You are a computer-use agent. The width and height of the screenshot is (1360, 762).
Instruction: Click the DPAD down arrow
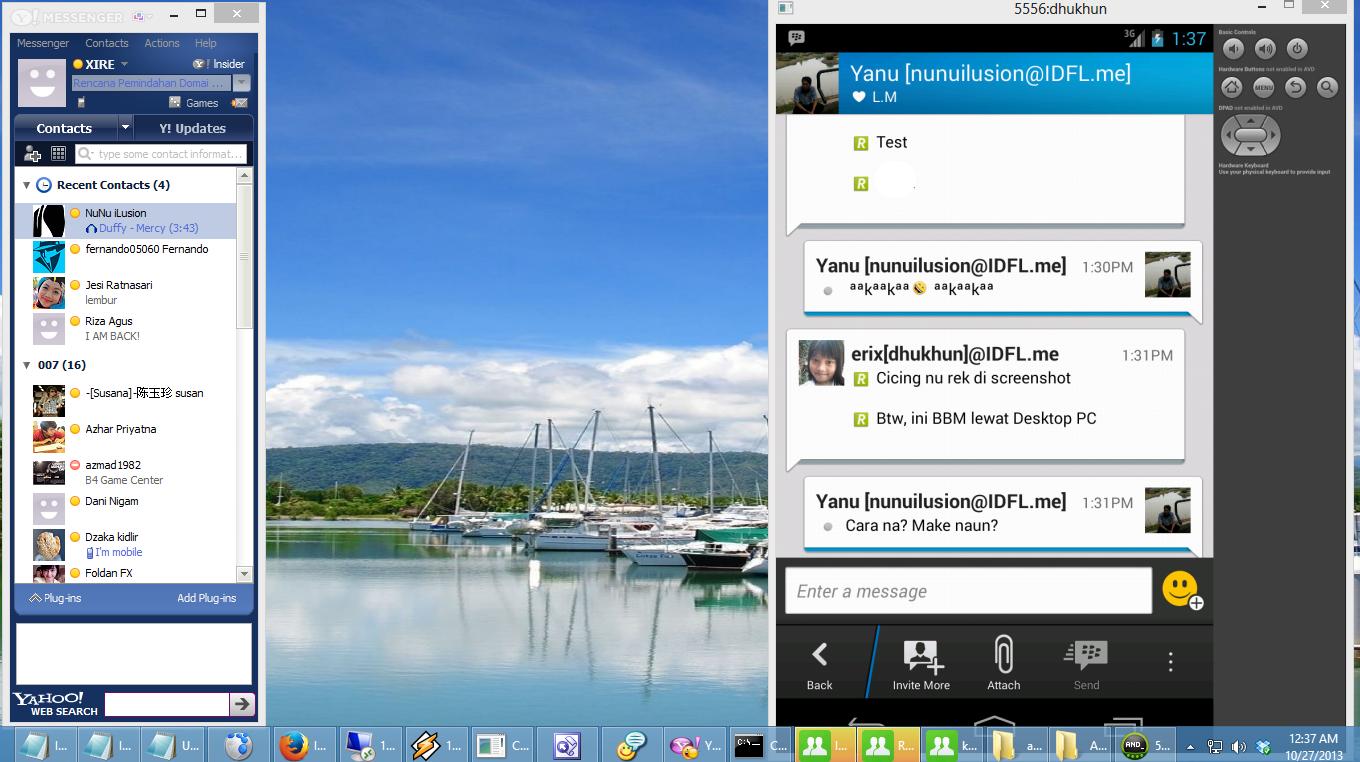pos(1250,150)
